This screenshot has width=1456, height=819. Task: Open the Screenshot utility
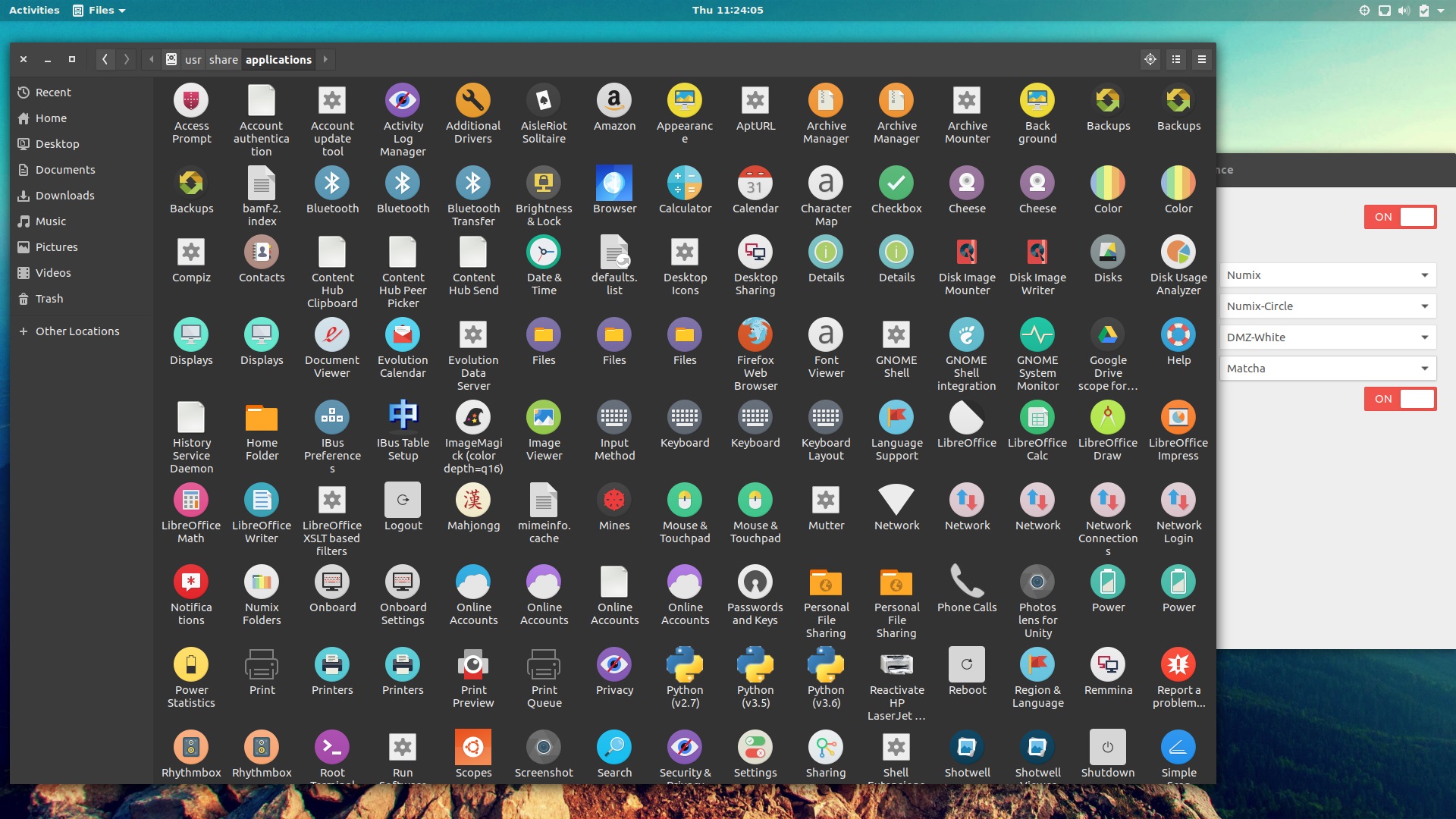544,747
